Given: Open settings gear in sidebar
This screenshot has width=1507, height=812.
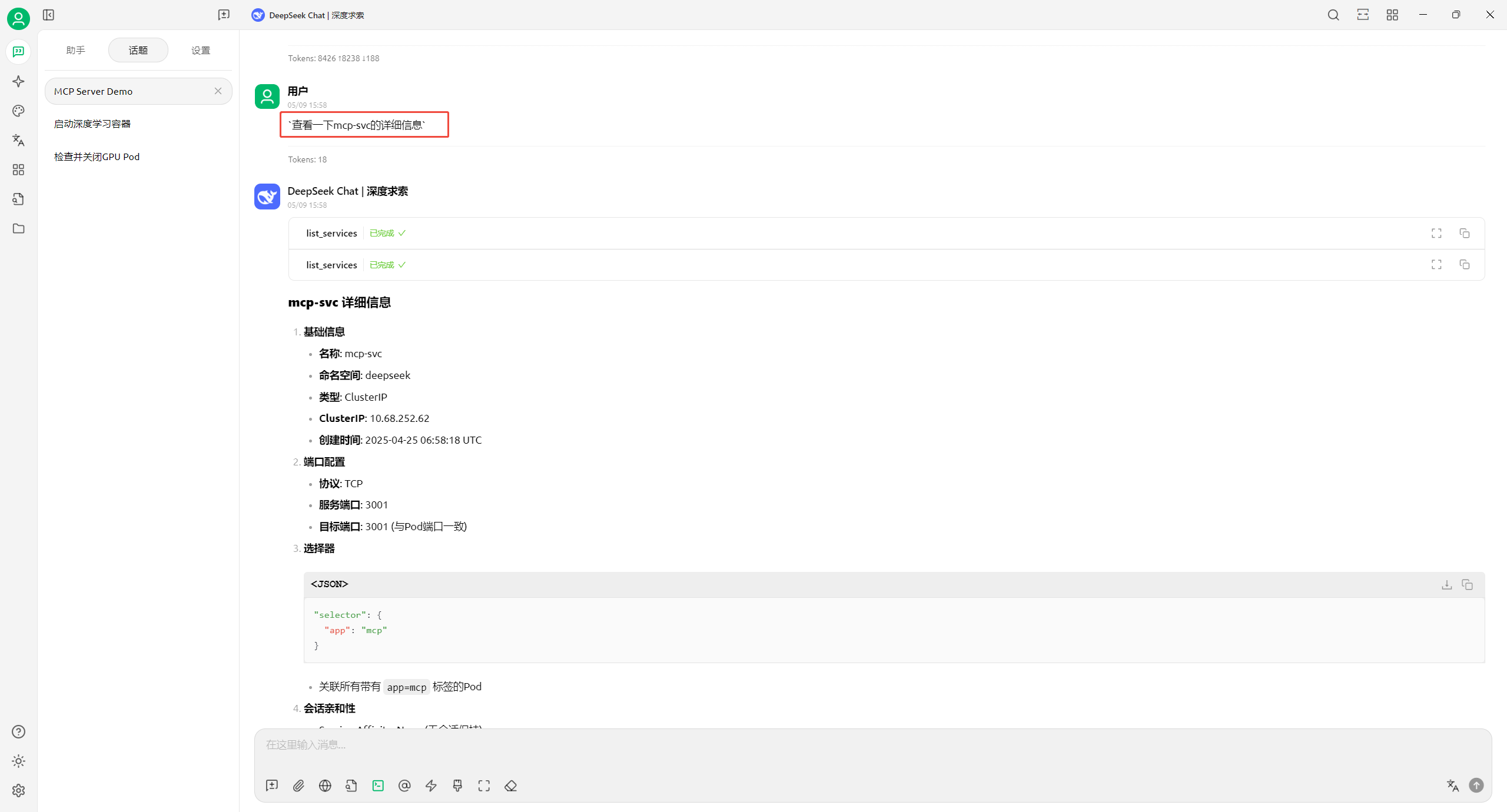Looking at the screenshot, I should (18, 790).
